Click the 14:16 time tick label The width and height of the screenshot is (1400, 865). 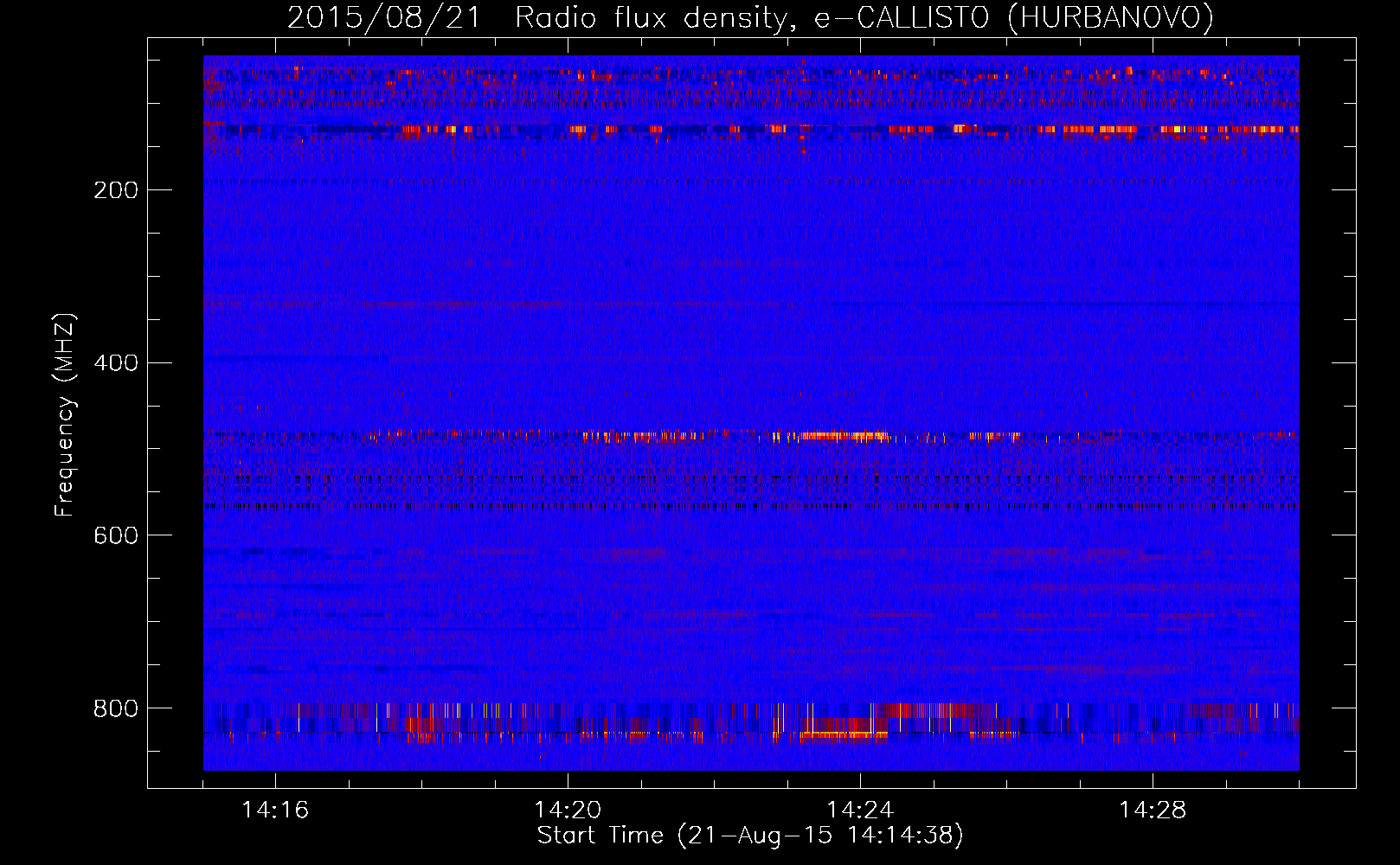point(275,811)
